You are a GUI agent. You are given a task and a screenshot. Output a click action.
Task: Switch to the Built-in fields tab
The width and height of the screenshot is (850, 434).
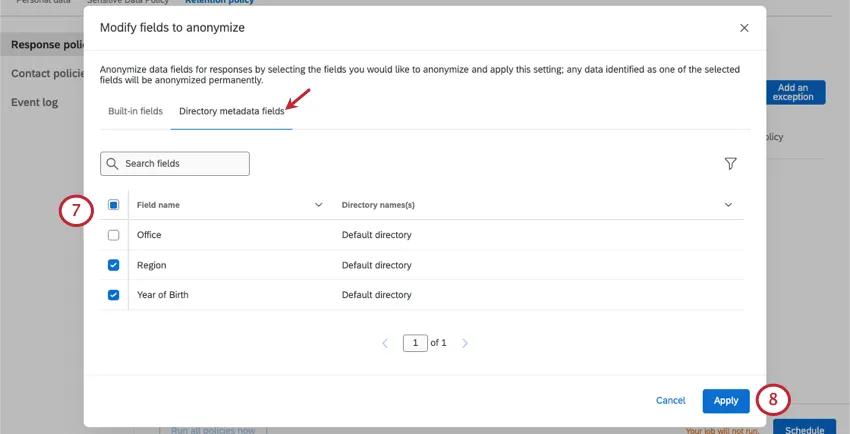pos(135,111)
